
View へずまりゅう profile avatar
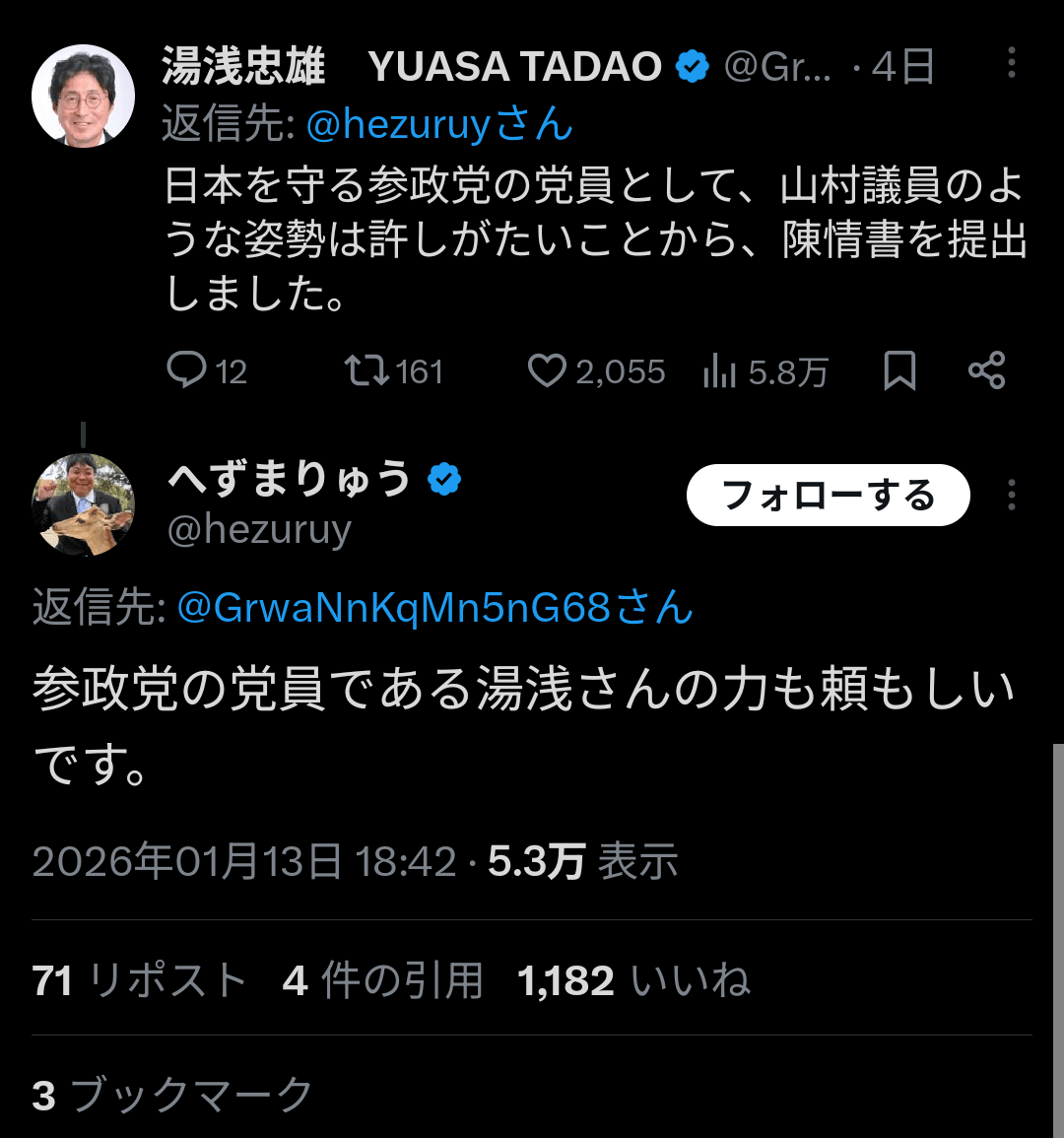pyautogui.click(x=84, y=505)
